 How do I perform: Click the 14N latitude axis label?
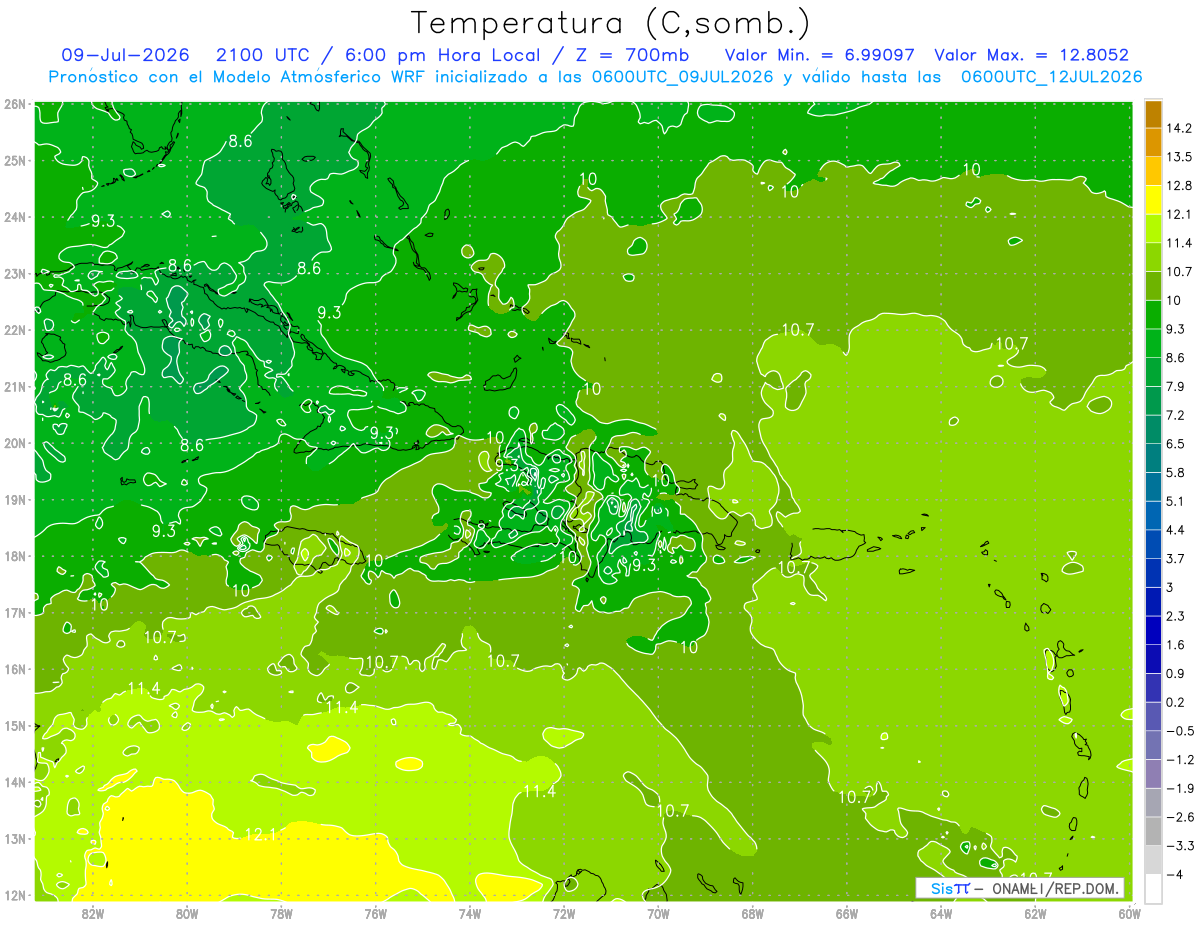[14, 782]
